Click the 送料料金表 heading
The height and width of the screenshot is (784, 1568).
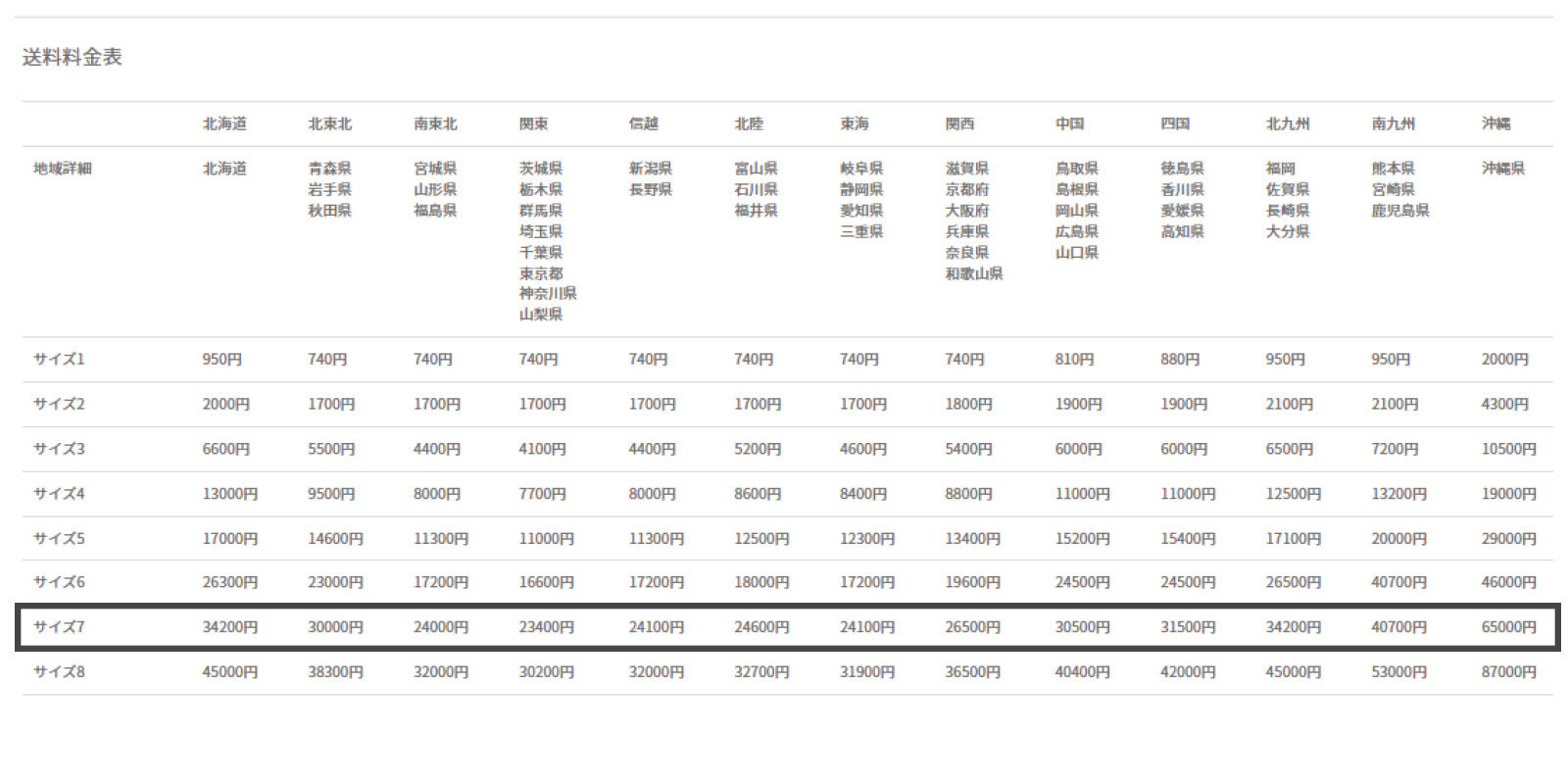pos(72,57)
